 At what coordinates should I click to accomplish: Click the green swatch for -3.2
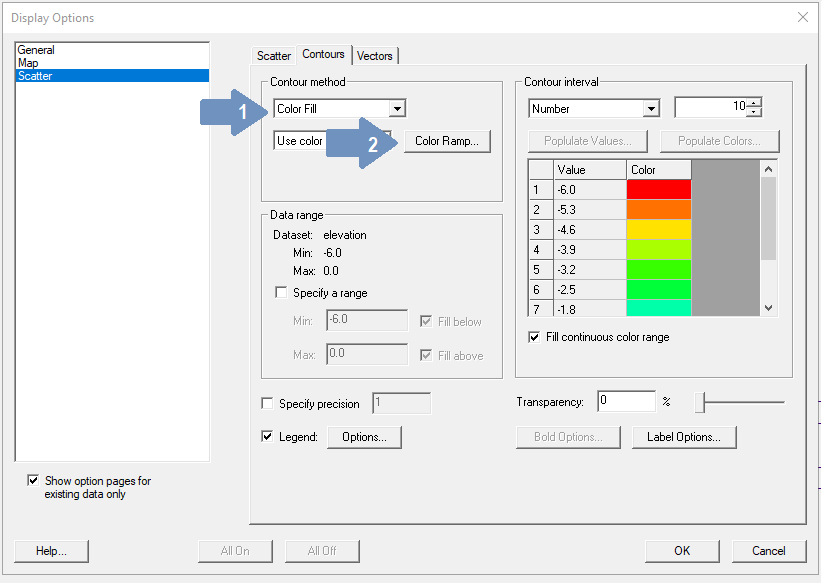pyautogui.click(x=659, y=269)
